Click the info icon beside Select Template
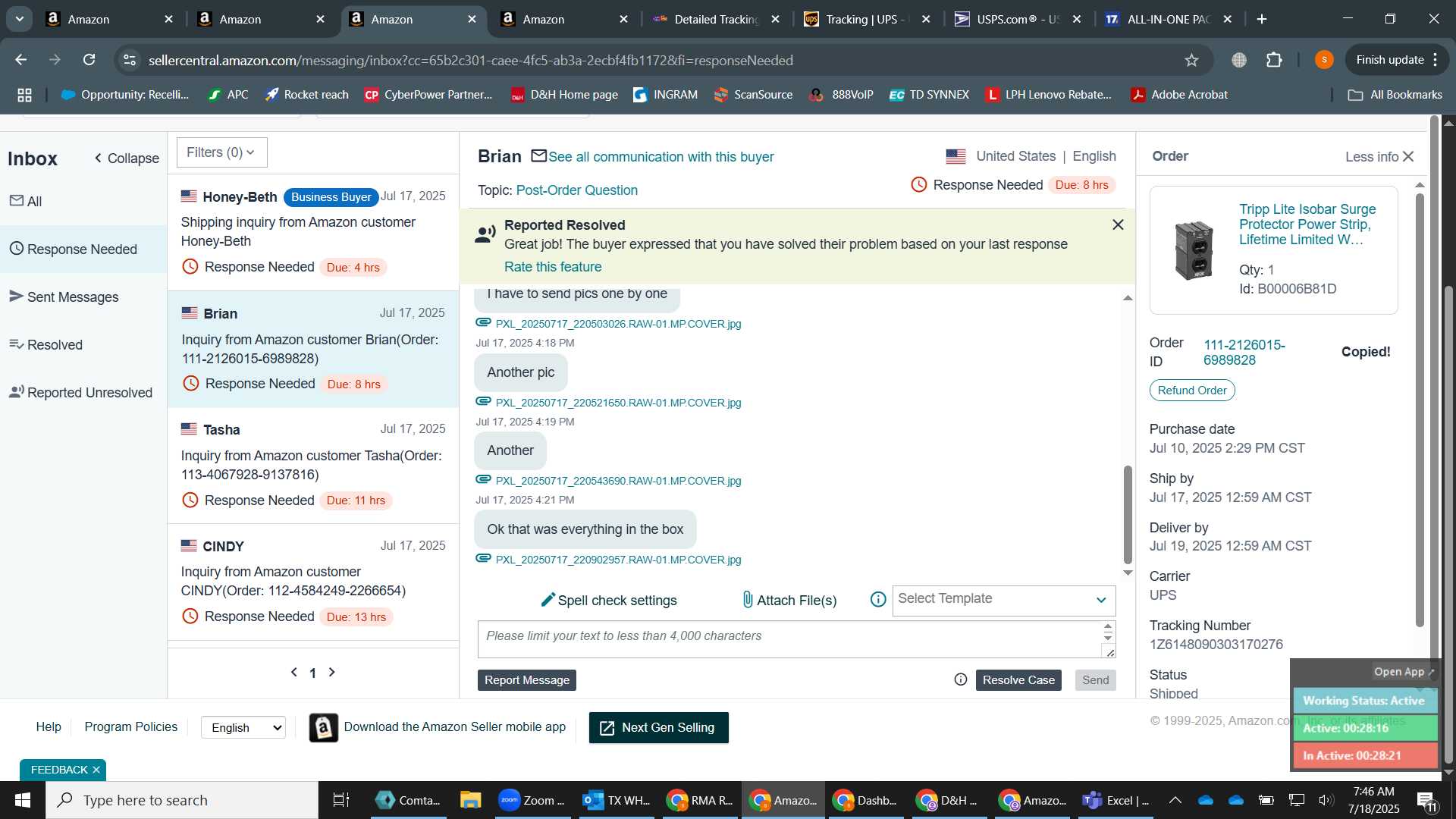The image size is (1456, 819). [x=878, y=600]
